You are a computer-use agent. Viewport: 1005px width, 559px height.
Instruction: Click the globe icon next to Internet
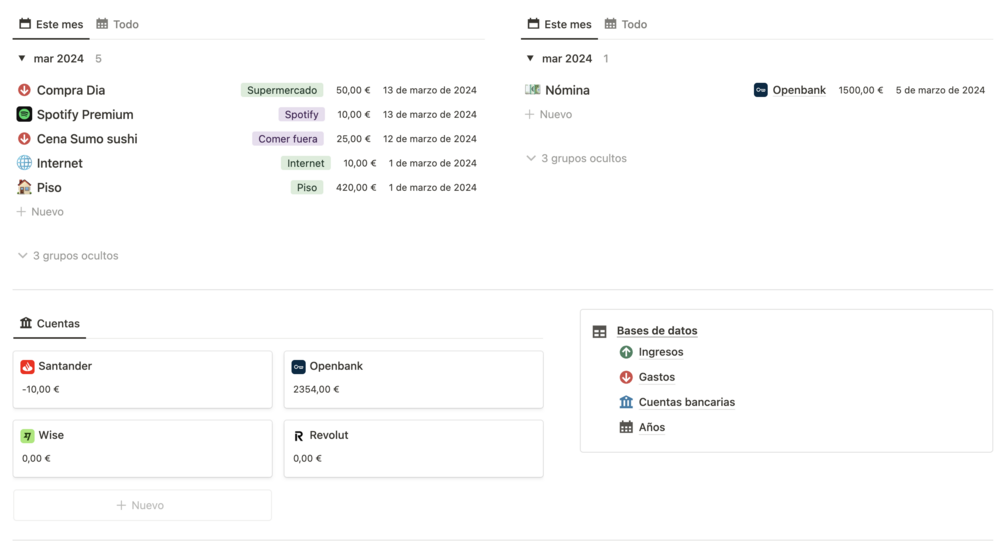point(24,163)
